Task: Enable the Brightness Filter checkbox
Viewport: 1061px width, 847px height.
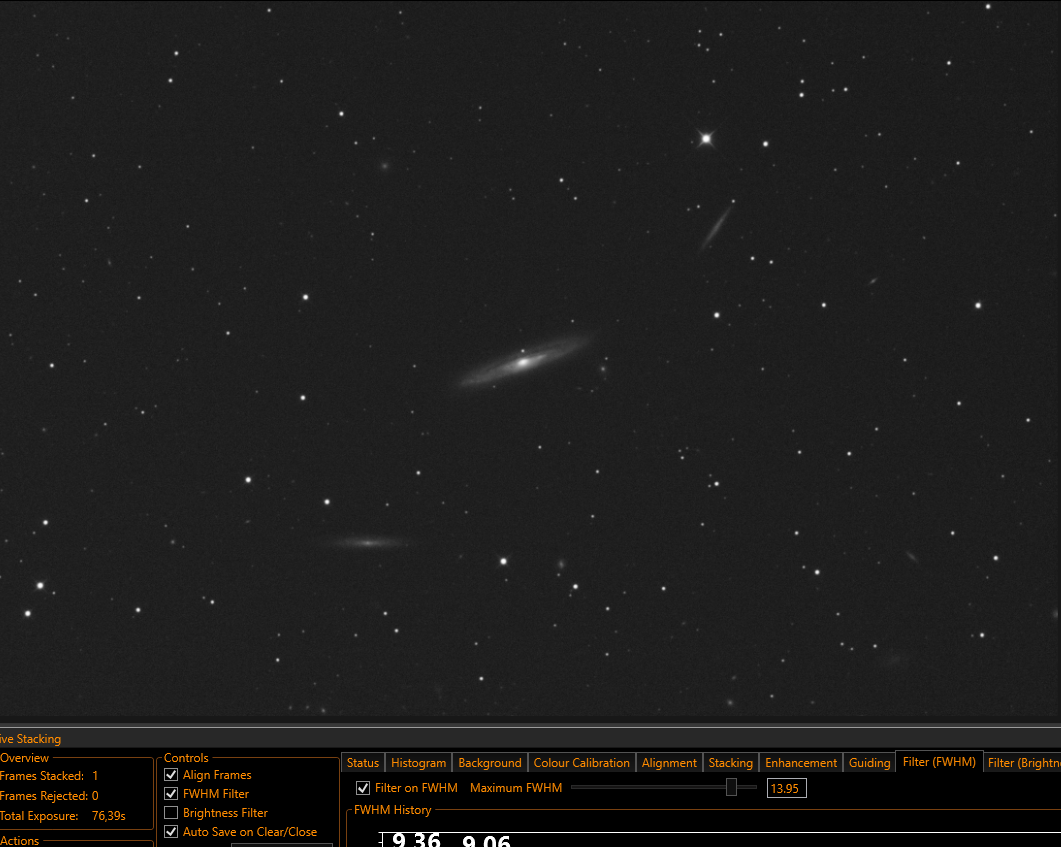Action: tap(171, 812)
